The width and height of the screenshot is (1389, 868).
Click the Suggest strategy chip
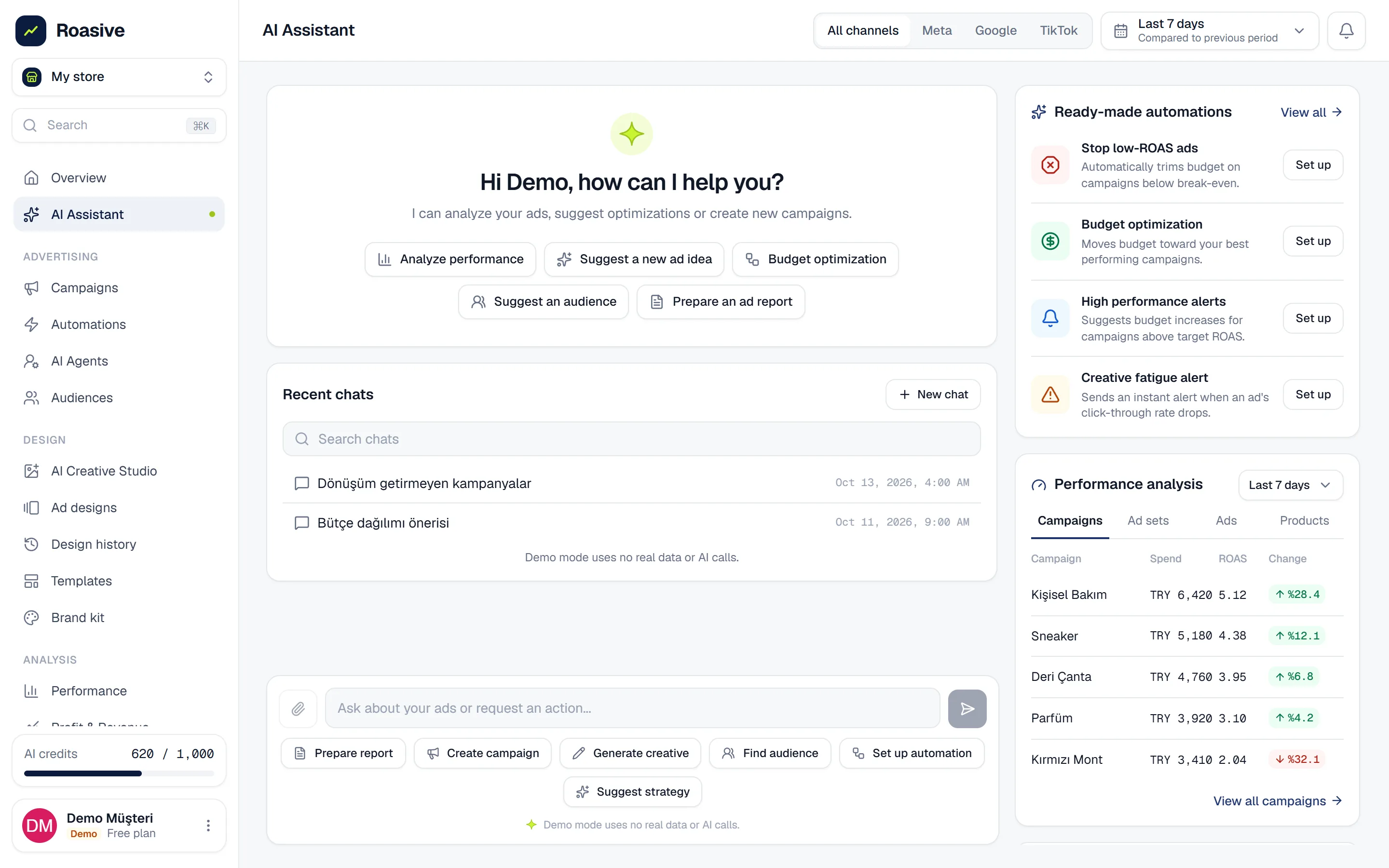click(x=632, y=792)
